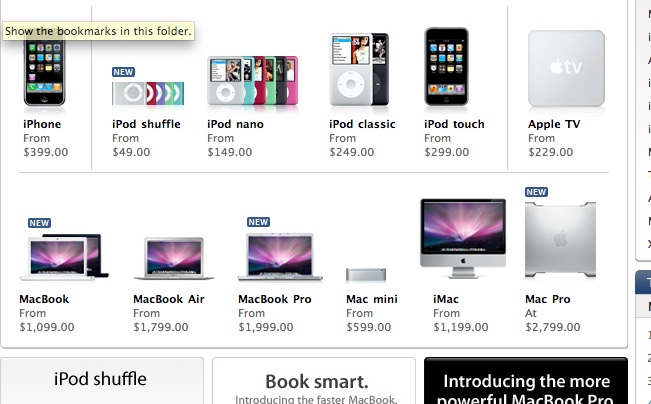The image size is (651, 404).
Task: Follow the Apple TV title link
Action: click(554, 124)
